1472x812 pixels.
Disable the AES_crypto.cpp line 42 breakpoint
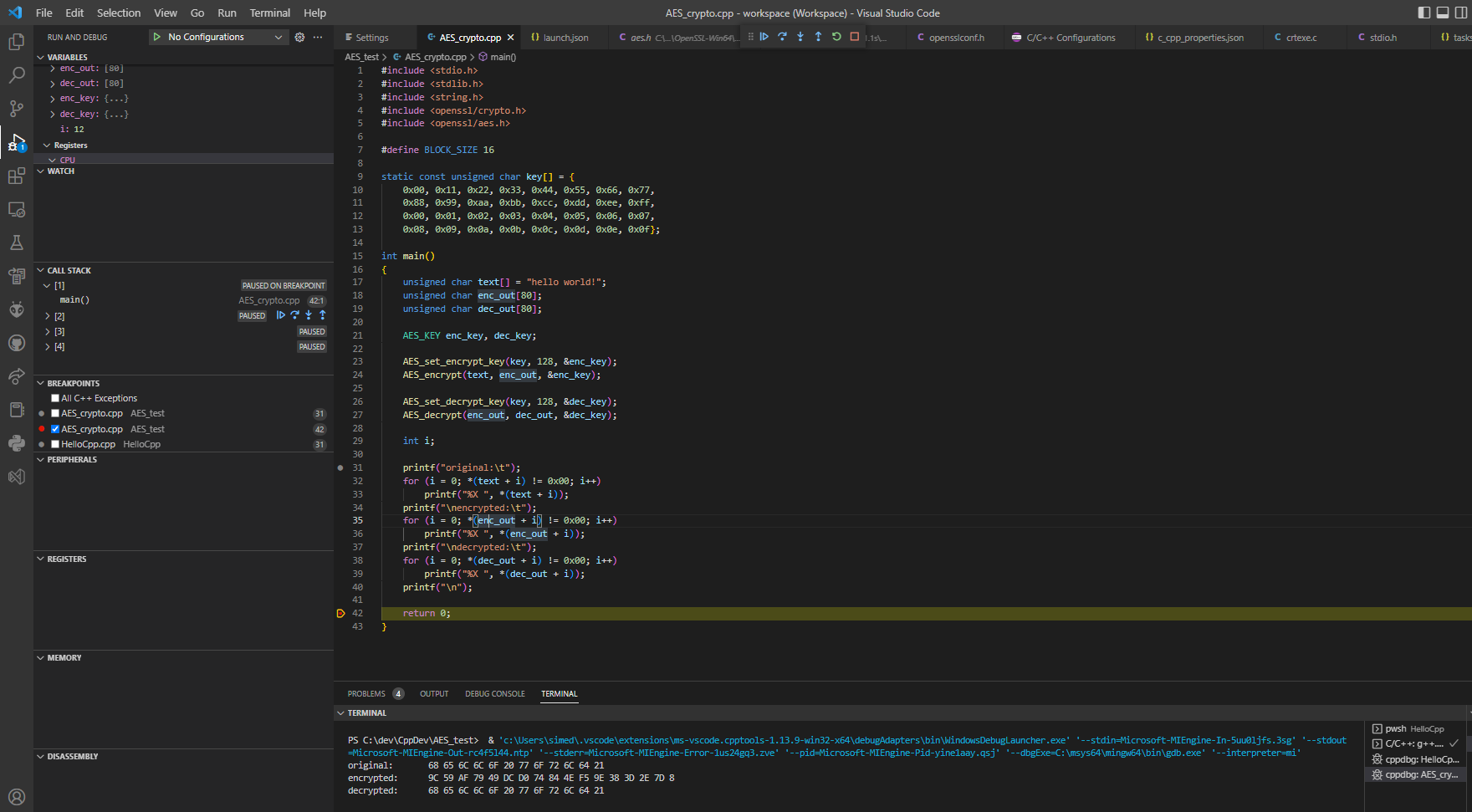click(x=55, y=429)
